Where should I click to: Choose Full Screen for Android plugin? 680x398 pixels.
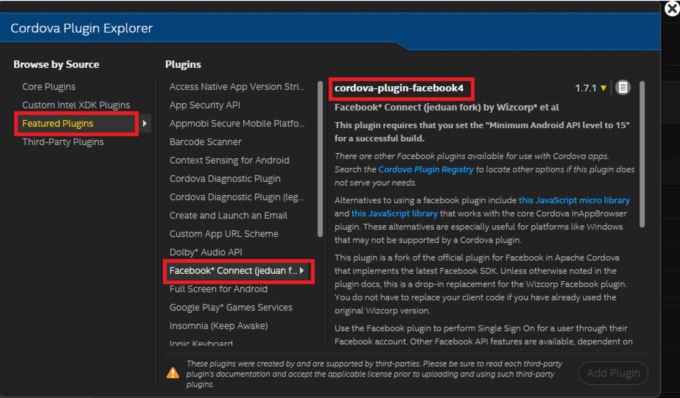pos(218,289)
